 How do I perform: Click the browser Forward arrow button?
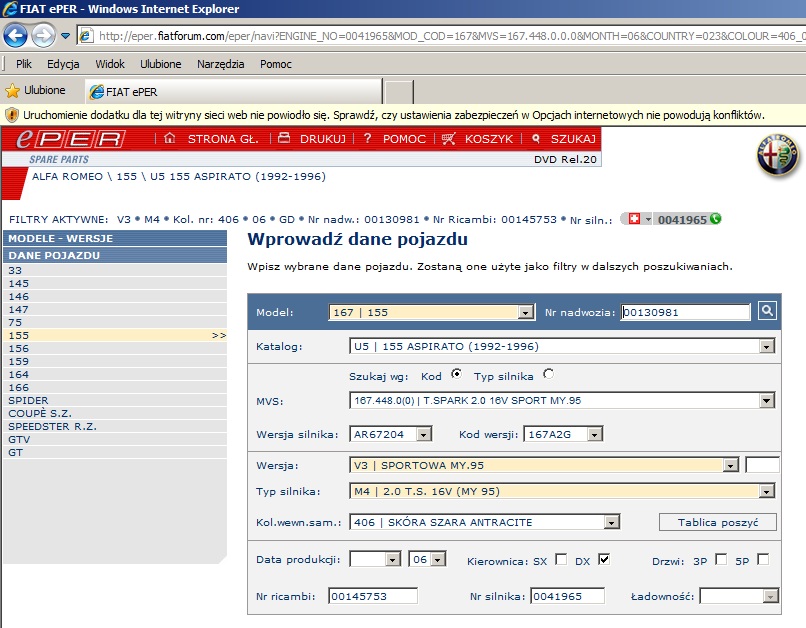point(43,36)
